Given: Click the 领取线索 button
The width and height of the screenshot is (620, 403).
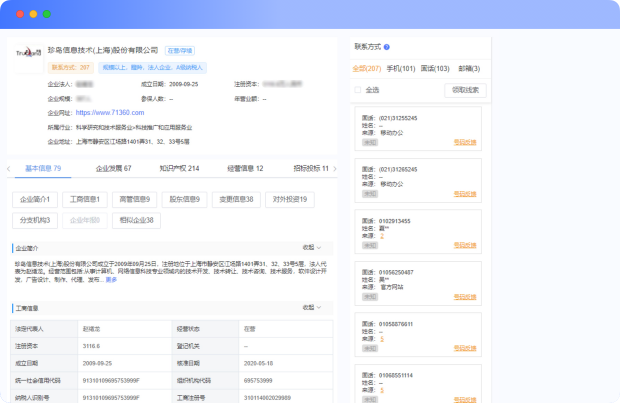Looking at the screenshot, I should point(466,89).
